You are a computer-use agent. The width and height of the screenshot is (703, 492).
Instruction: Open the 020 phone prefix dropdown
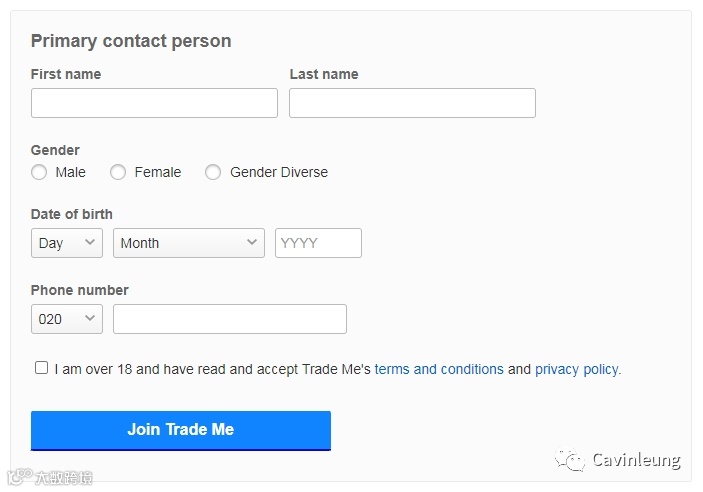[x=66, y=319]
